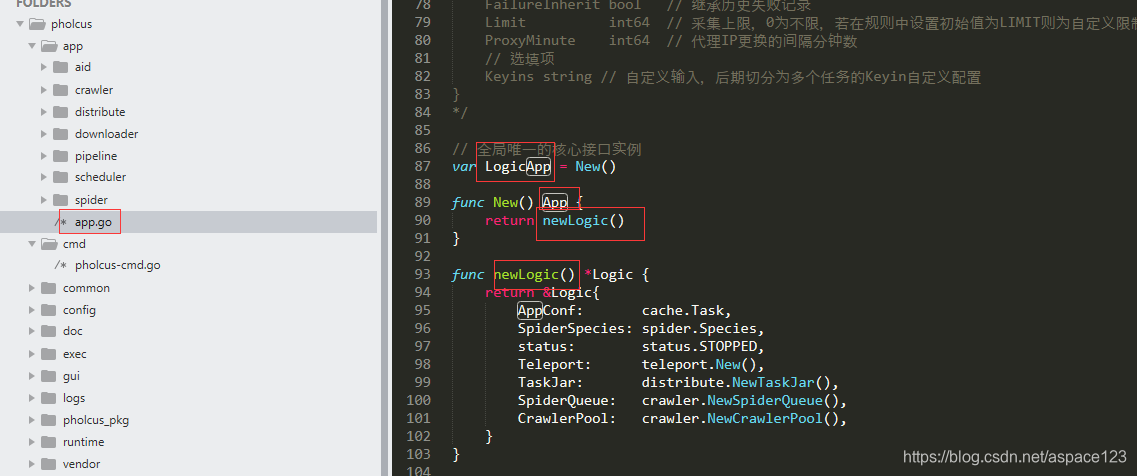1137x476 pixels.
Task: Click the aid folder icon
Action: click(61, 67)
